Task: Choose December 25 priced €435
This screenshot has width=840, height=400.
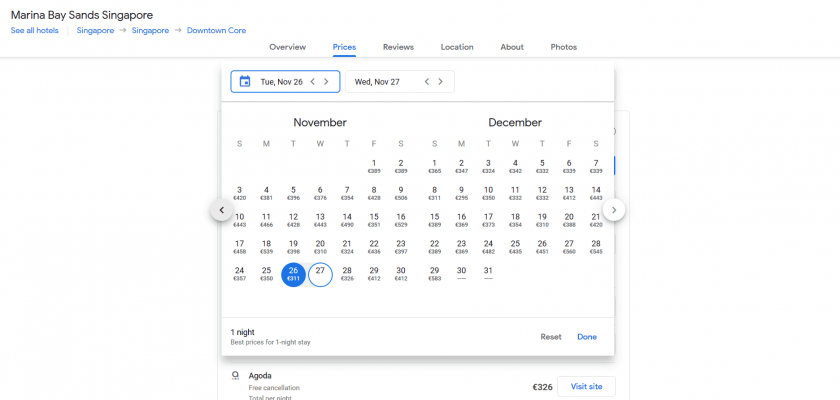Action: (x=515, y=246)
